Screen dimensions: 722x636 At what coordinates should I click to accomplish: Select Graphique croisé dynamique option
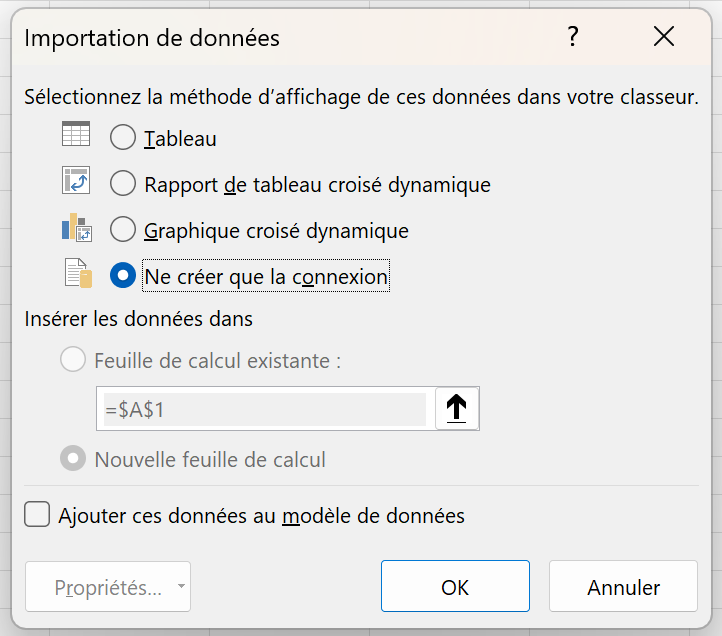[x=123, y=229]
